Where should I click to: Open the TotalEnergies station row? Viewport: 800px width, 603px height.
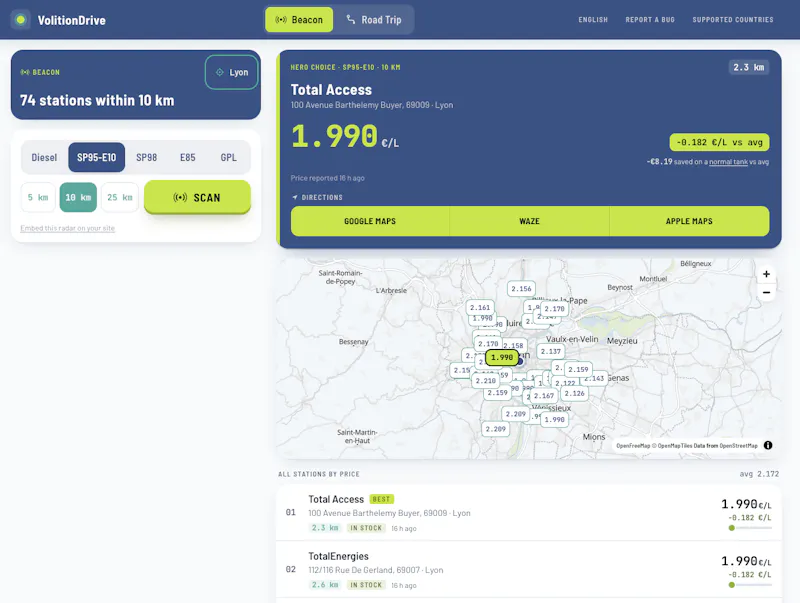pos(529,570)
